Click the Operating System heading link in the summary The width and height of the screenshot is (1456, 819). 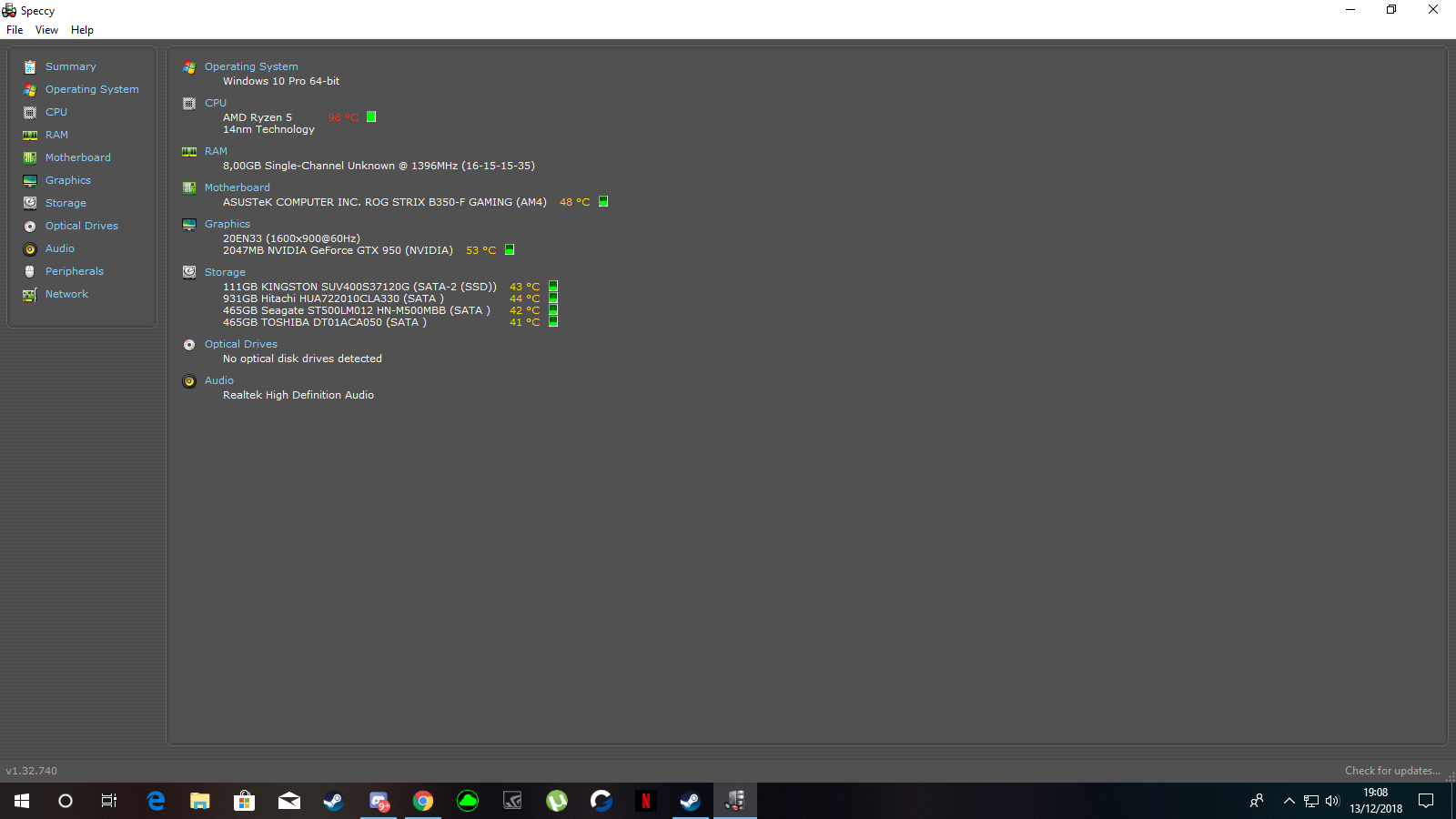[251, 66]
